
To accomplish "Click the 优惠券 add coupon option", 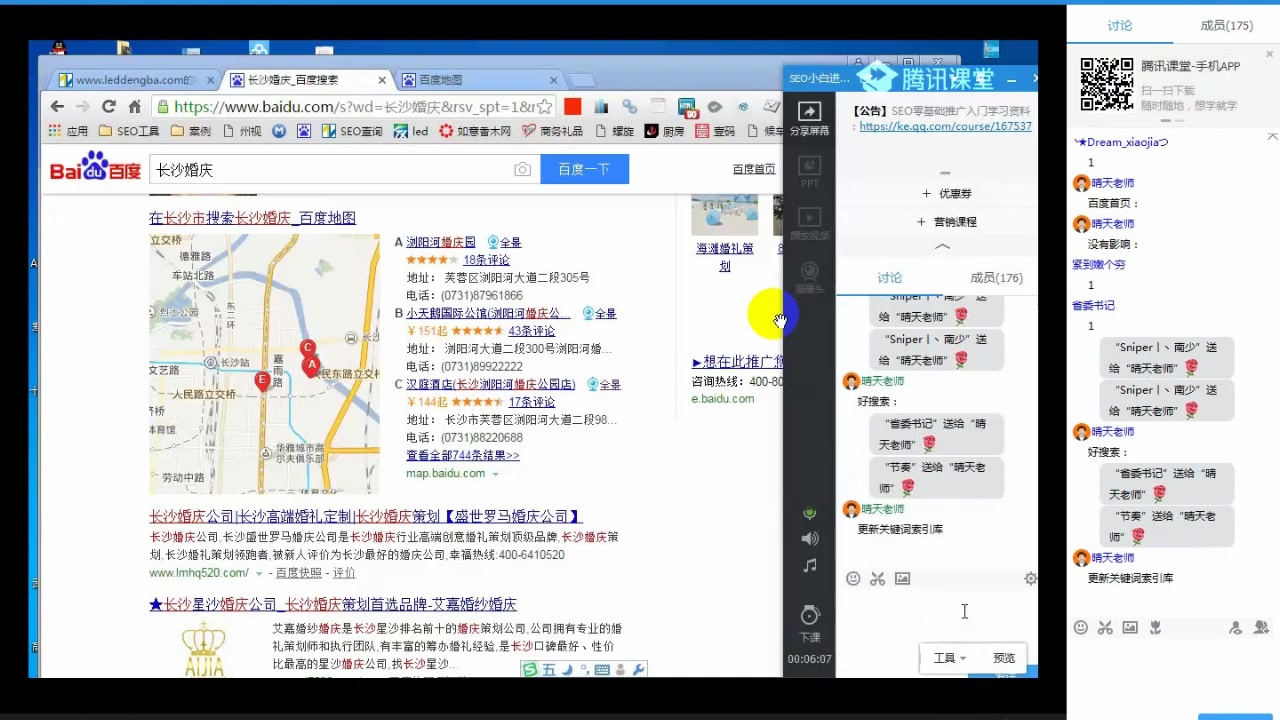I will click(946, 194).
